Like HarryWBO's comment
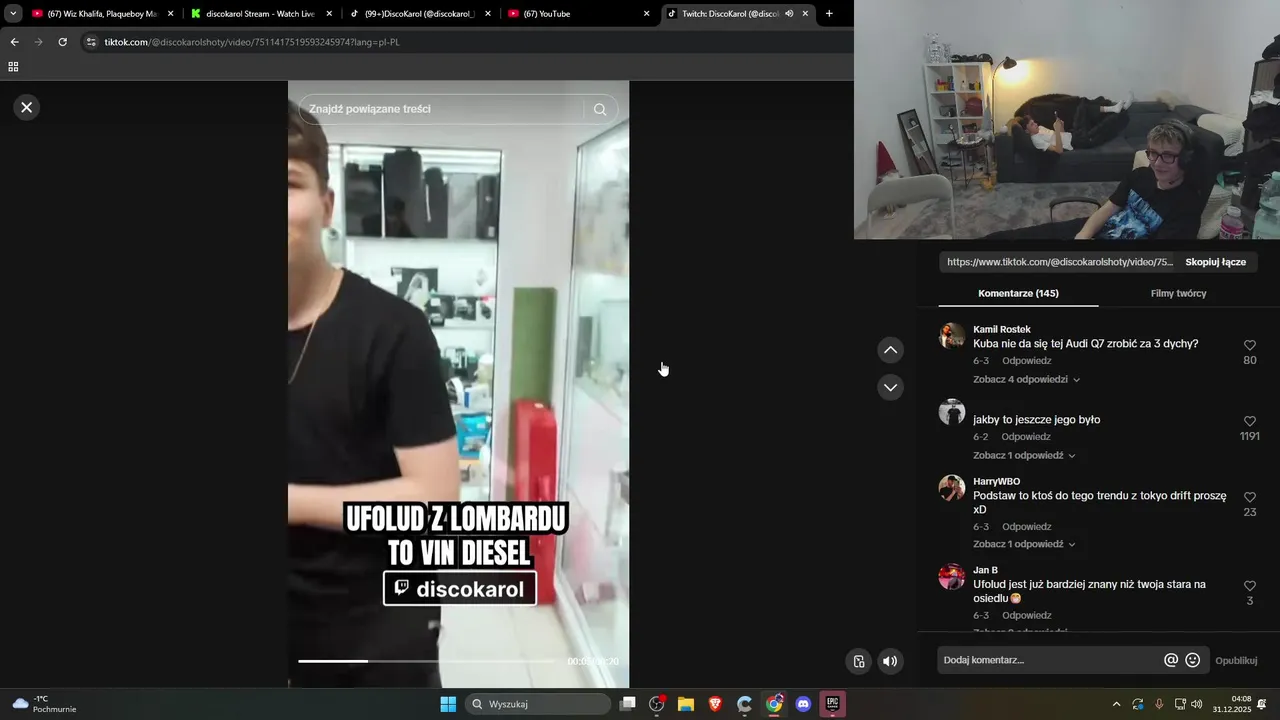The image size is (1280, 720). (1249, 497)
